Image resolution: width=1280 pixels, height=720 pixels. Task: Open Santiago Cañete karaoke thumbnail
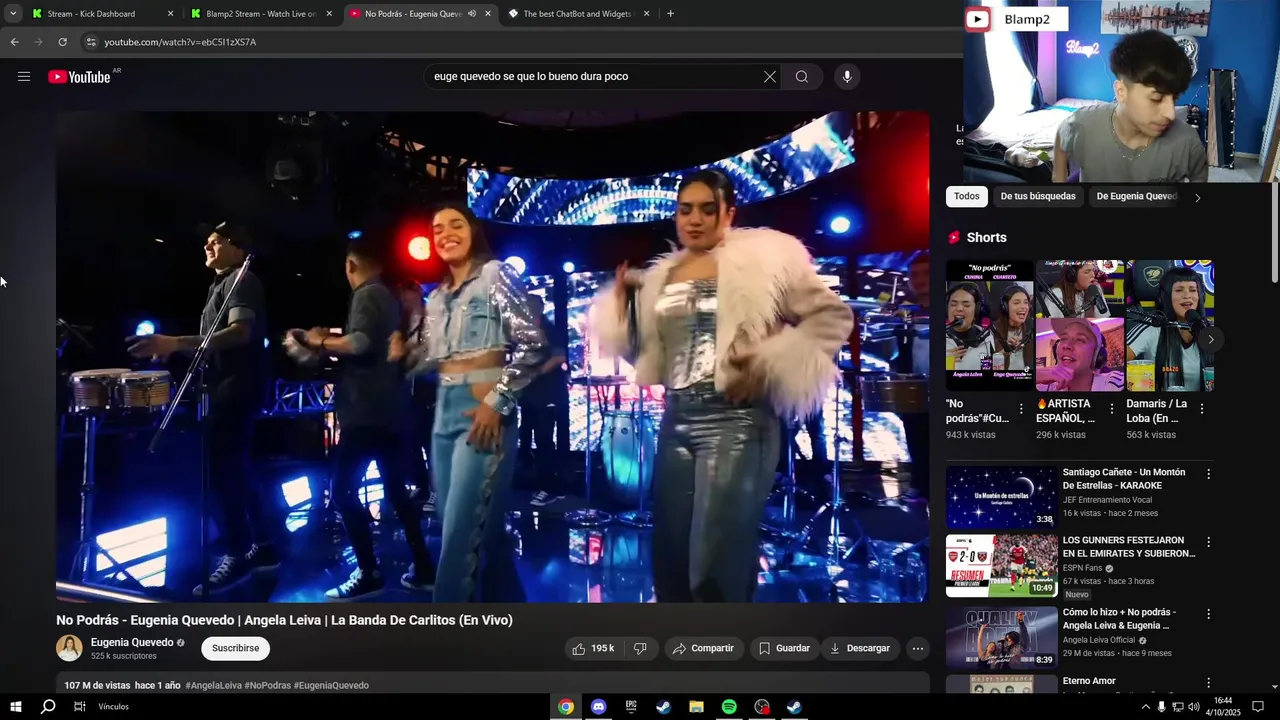(1001, 497)
